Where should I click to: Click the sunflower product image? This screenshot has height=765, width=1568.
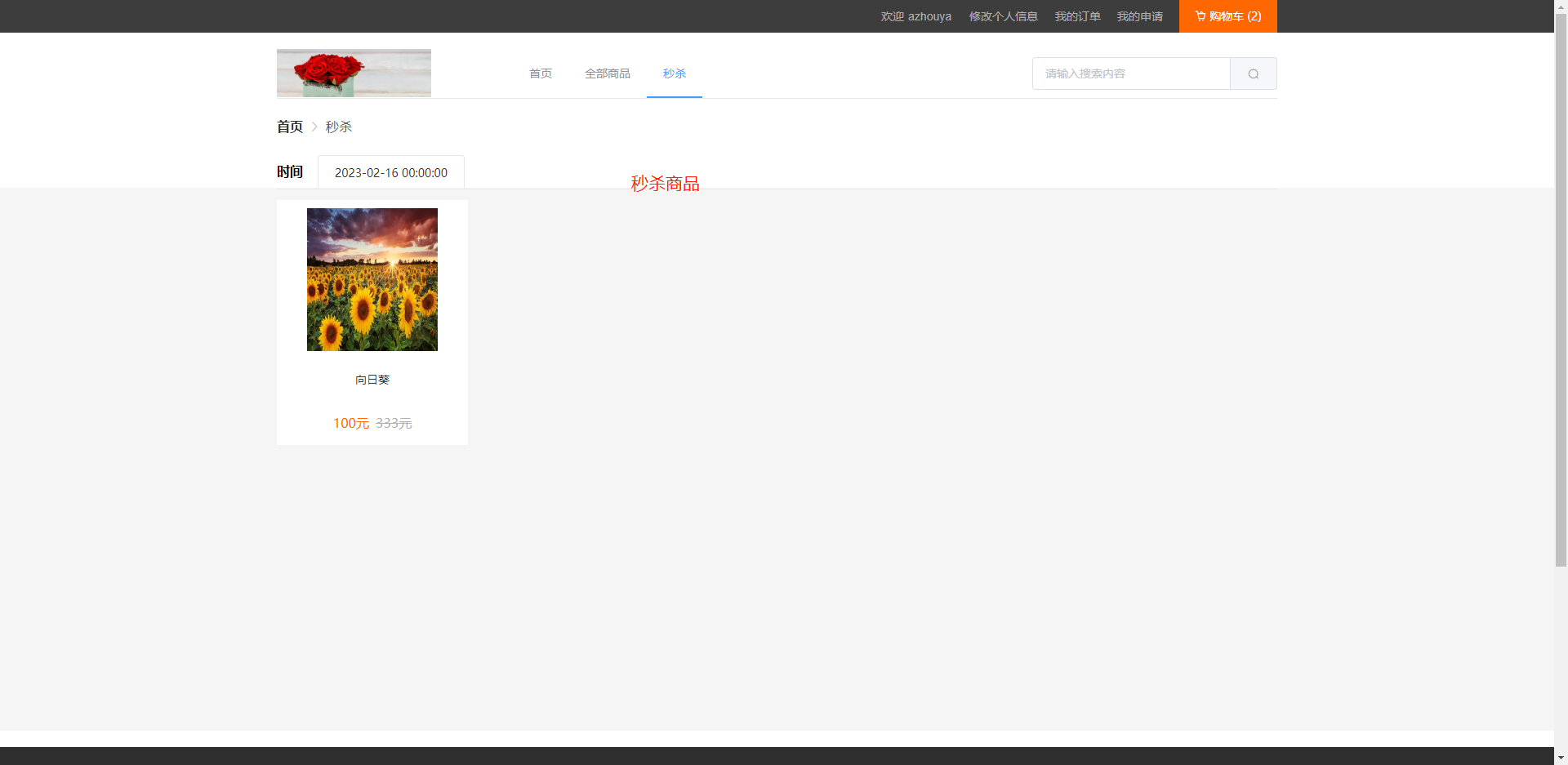click(372, 278)
